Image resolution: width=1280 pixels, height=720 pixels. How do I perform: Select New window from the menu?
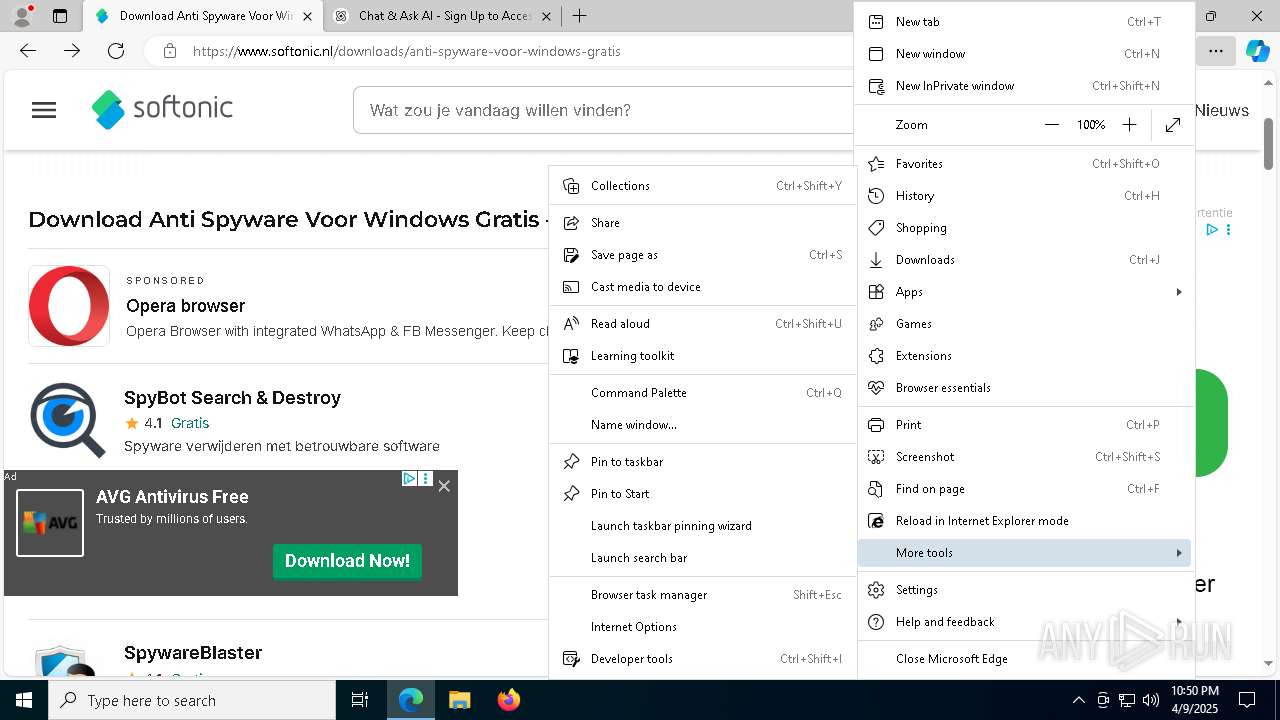(1024, 54)
